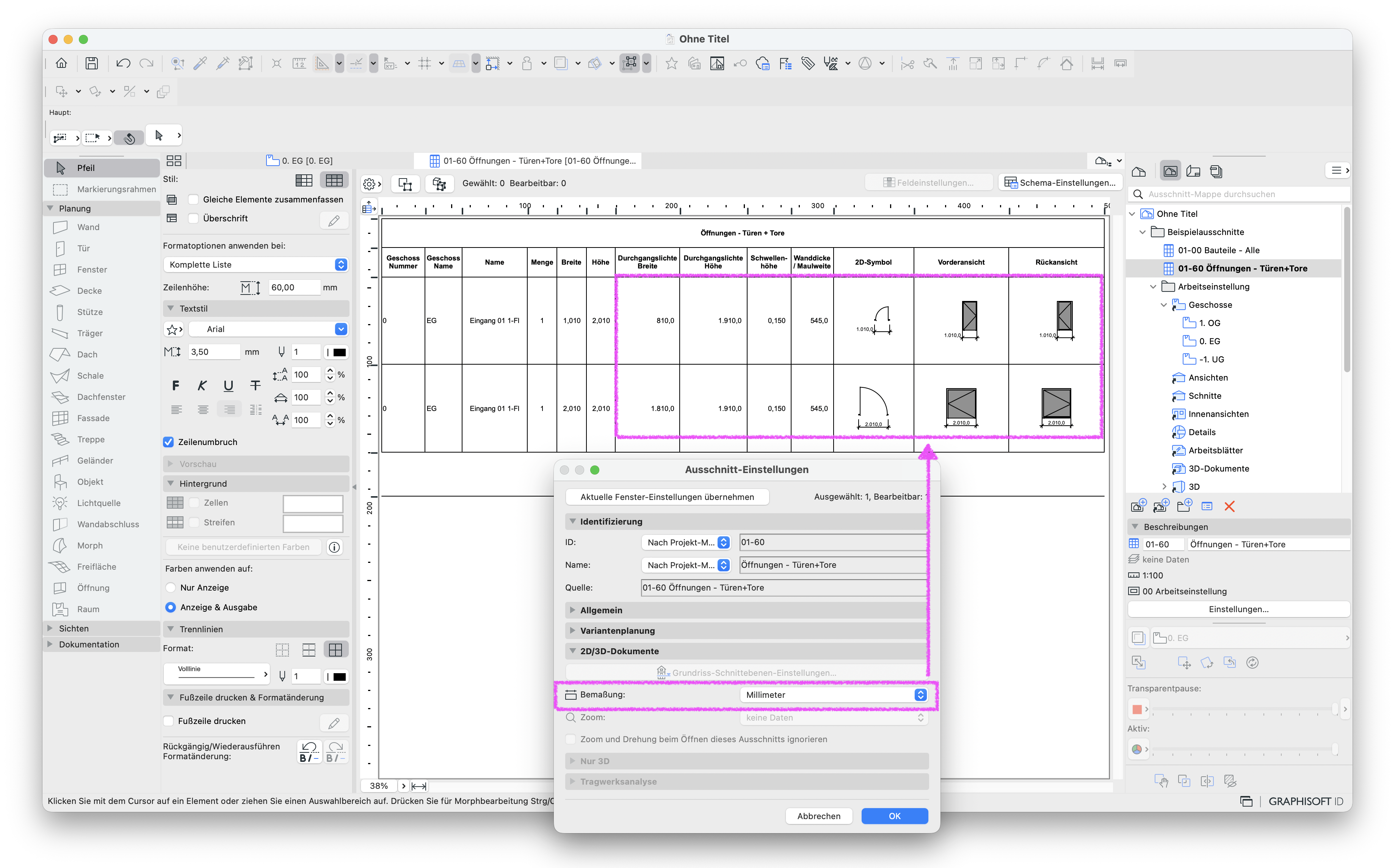
Task: Click Ausschnitt-Mappe durchsuchen search field
Action: click(1239, 194)
